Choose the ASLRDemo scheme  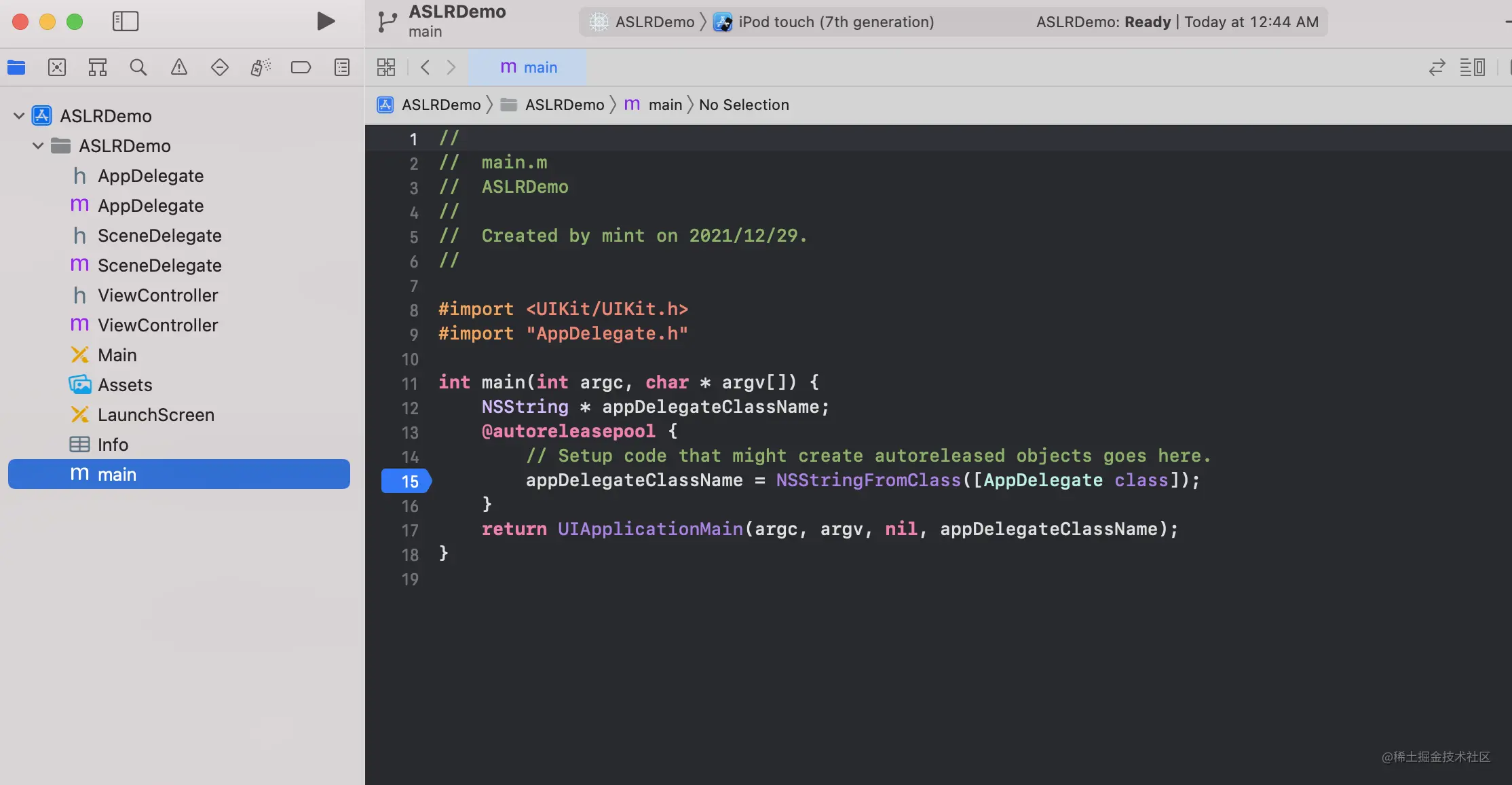pyautogui.click(x=641, y=22)
